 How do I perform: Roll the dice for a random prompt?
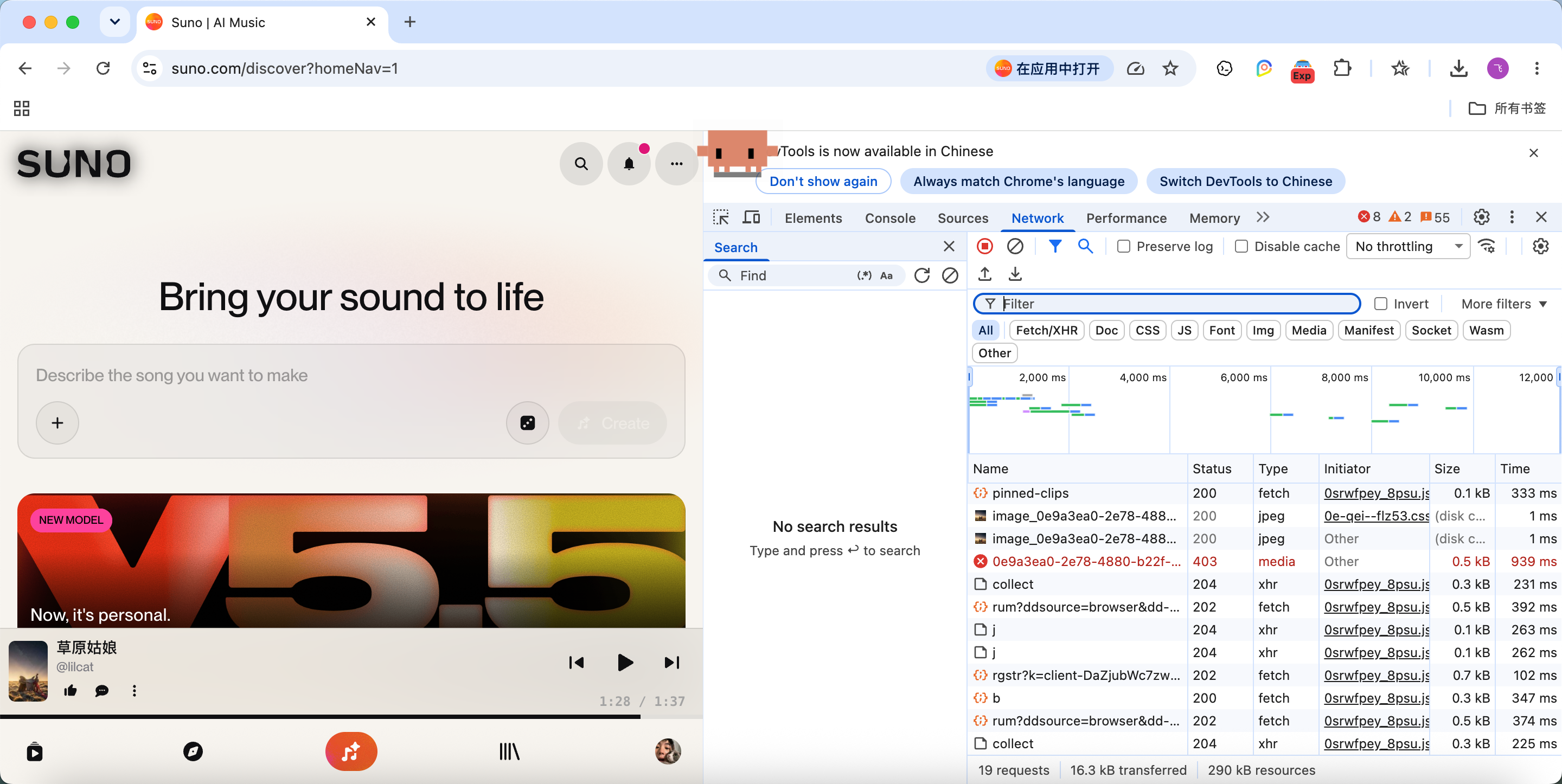click(528, 422)
